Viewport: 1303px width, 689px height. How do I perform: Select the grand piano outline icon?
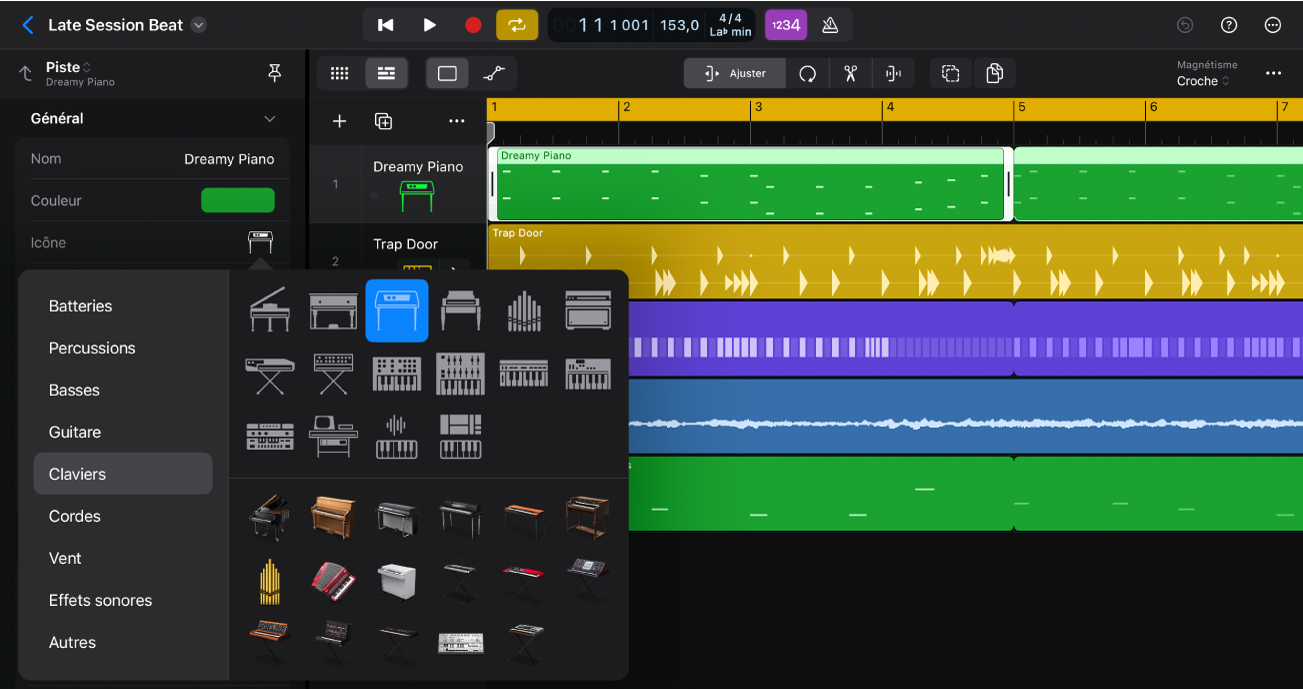(269, 311)
